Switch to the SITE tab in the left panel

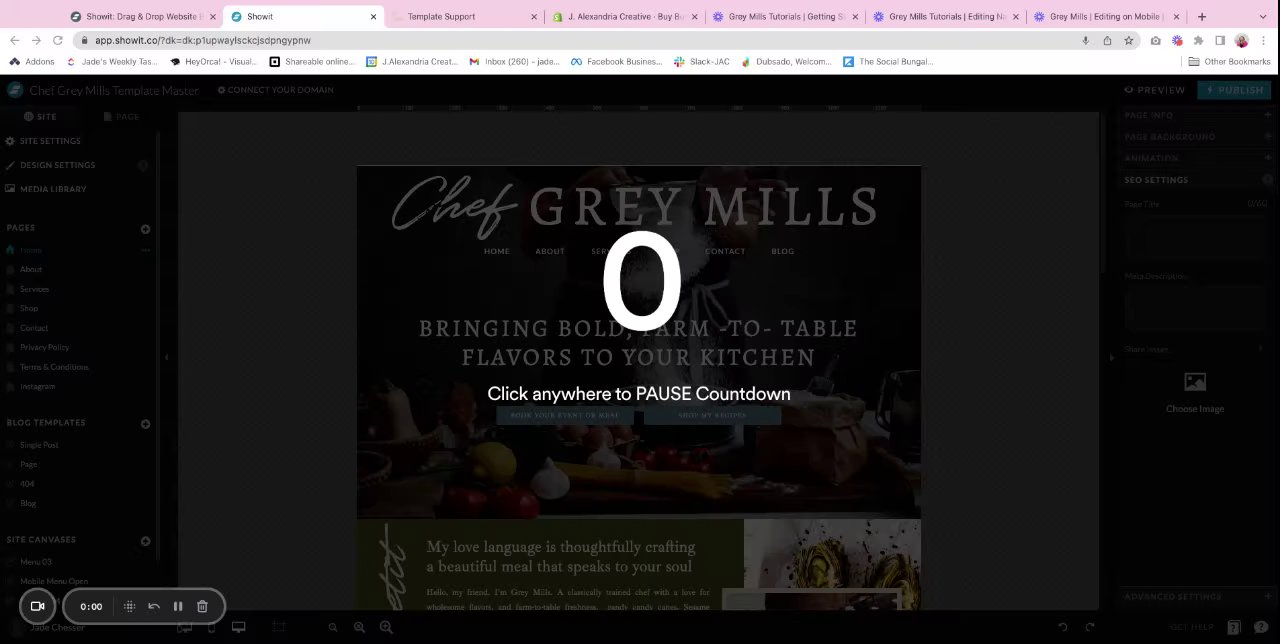point(40,116)
